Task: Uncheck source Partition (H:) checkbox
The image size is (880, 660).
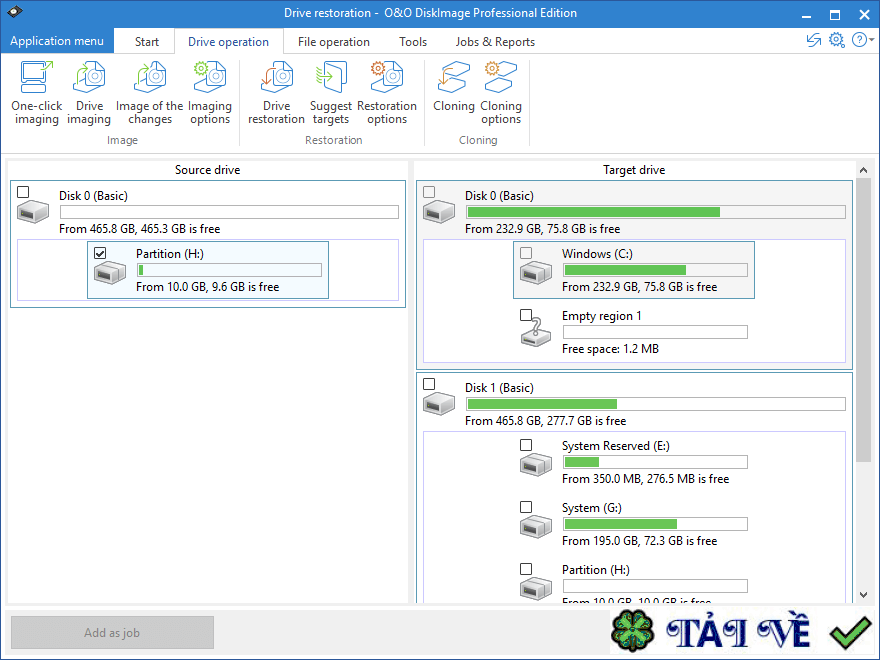Action: point(100,253)
